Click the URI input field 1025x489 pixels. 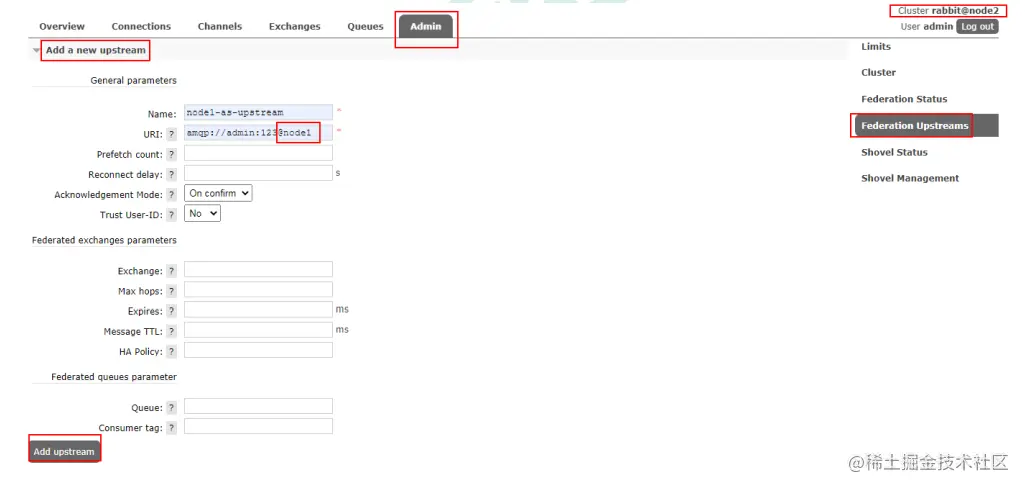(258, 133)
